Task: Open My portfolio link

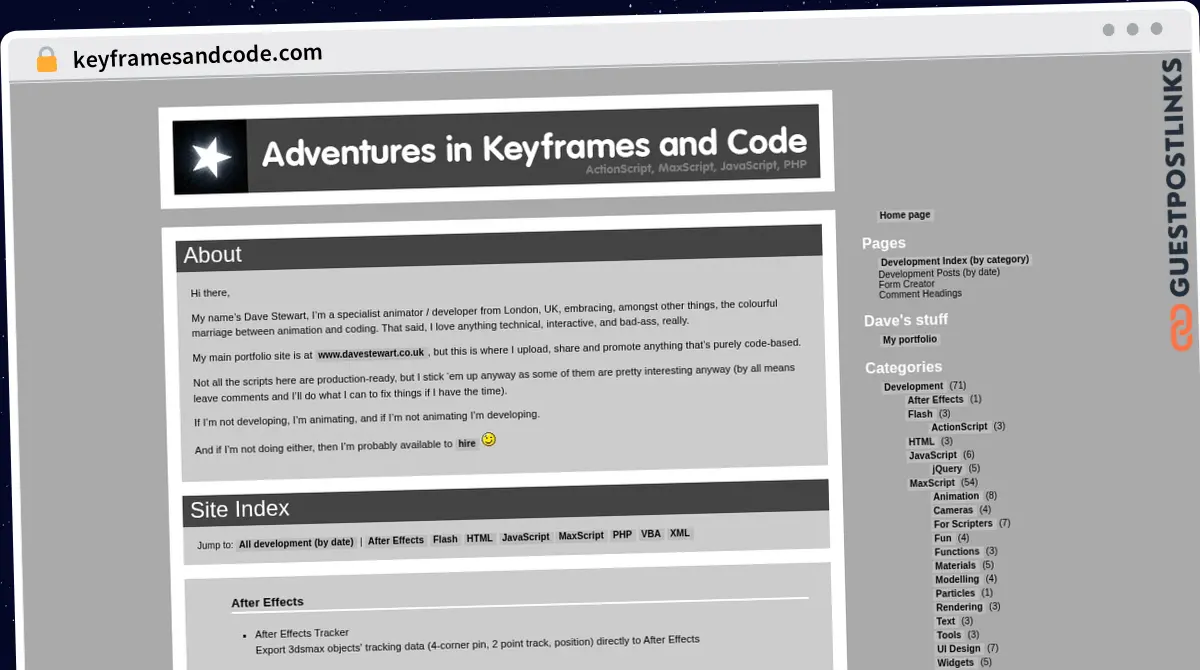Action: (x=910, y=340)
